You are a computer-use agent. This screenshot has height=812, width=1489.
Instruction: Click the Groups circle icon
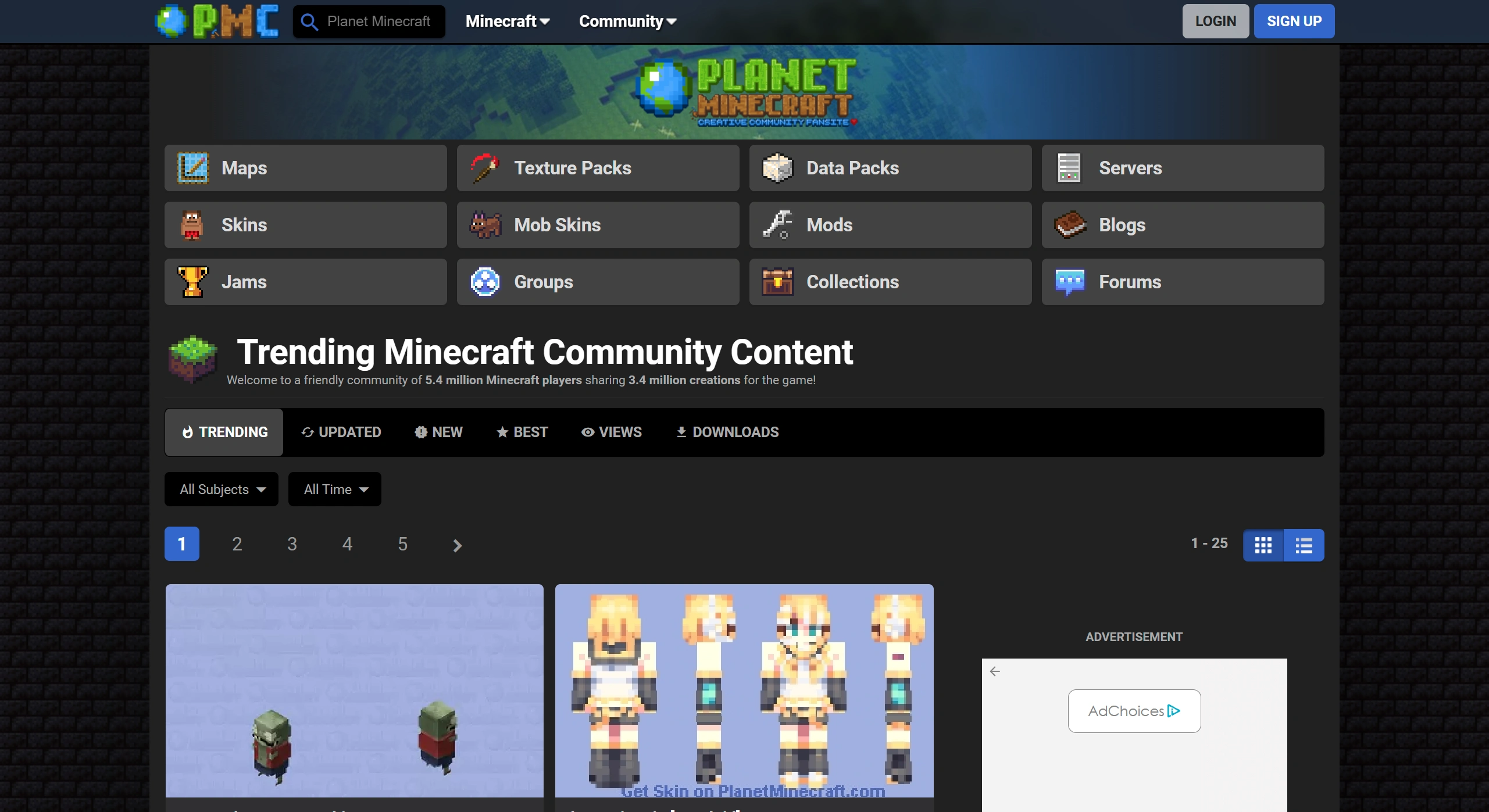tap(485, 282)
